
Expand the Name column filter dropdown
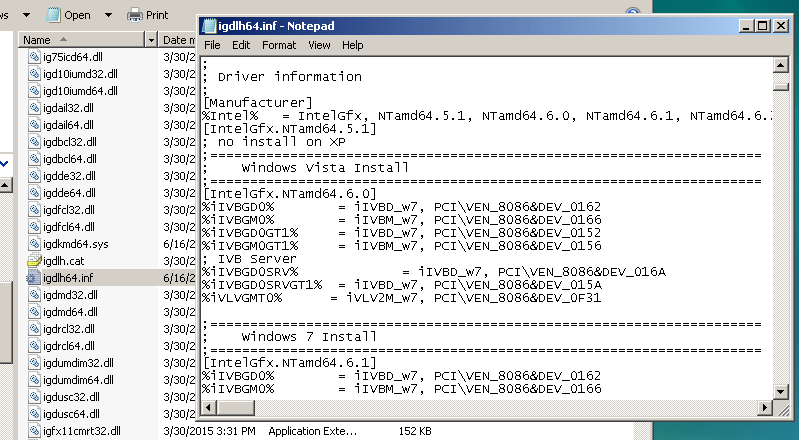coord(151,40)
